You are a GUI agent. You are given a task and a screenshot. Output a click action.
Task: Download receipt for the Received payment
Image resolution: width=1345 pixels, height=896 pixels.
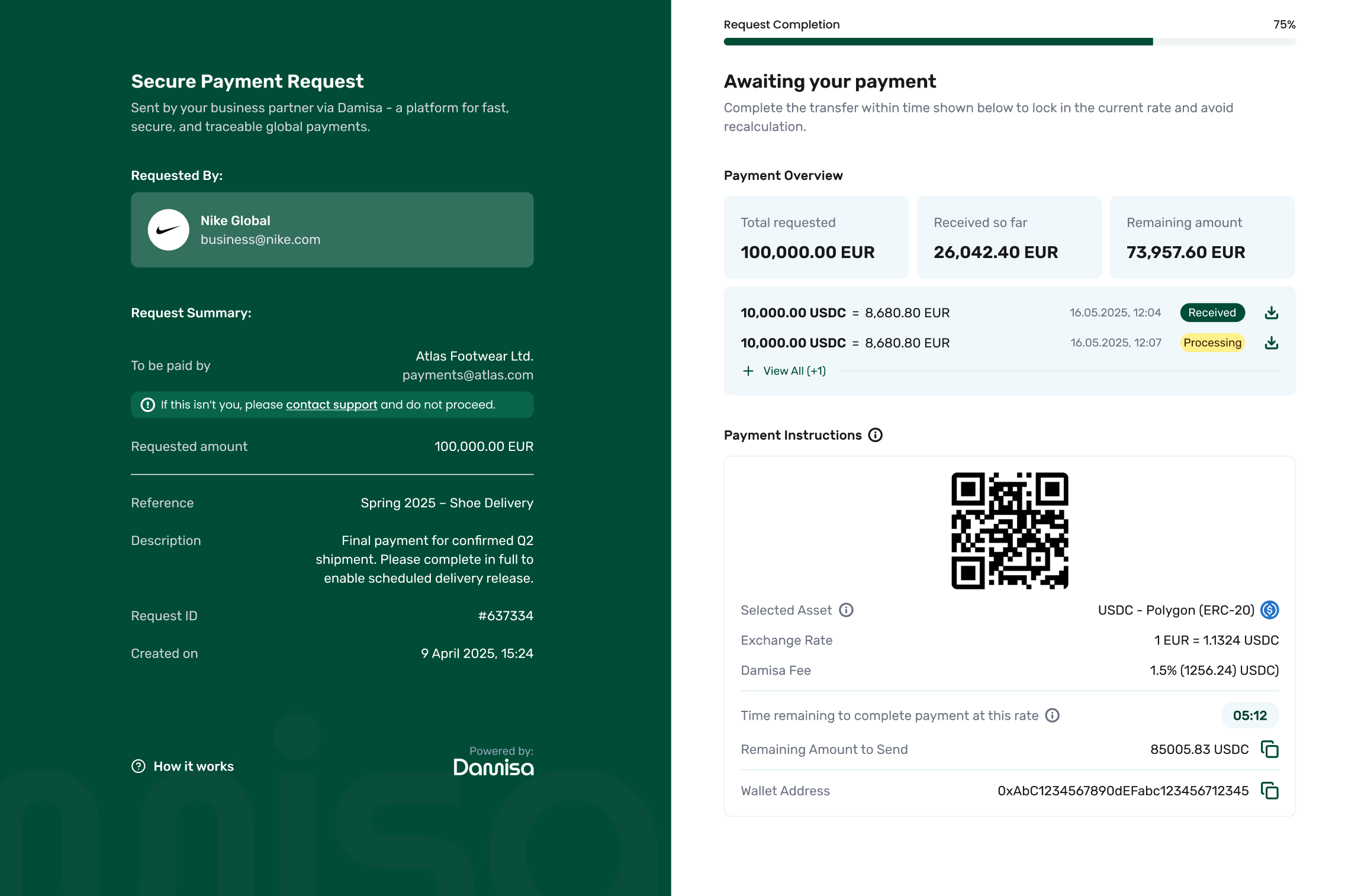pos(1271,312)
